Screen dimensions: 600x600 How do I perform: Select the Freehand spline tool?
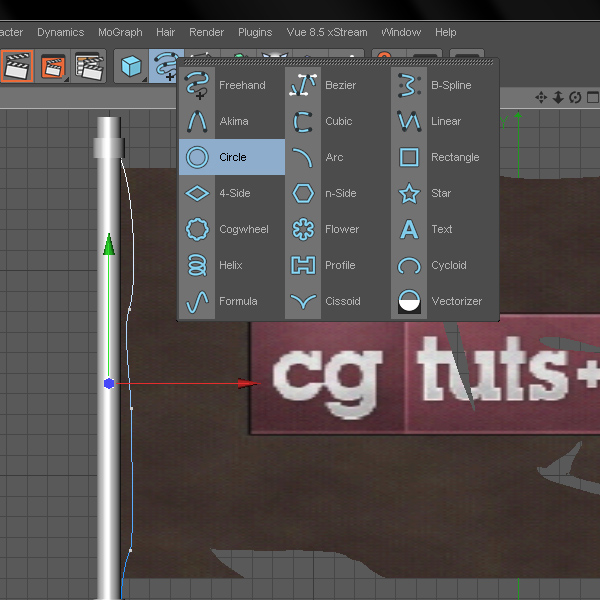232,85
